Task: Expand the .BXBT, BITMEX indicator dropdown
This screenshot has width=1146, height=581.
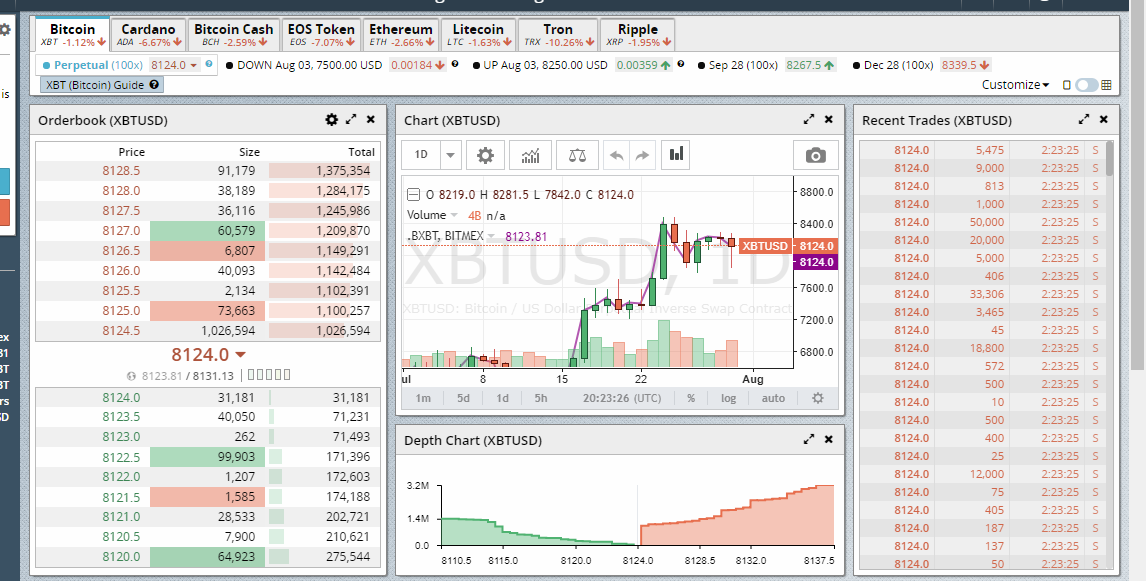Action: coord(490,236)
